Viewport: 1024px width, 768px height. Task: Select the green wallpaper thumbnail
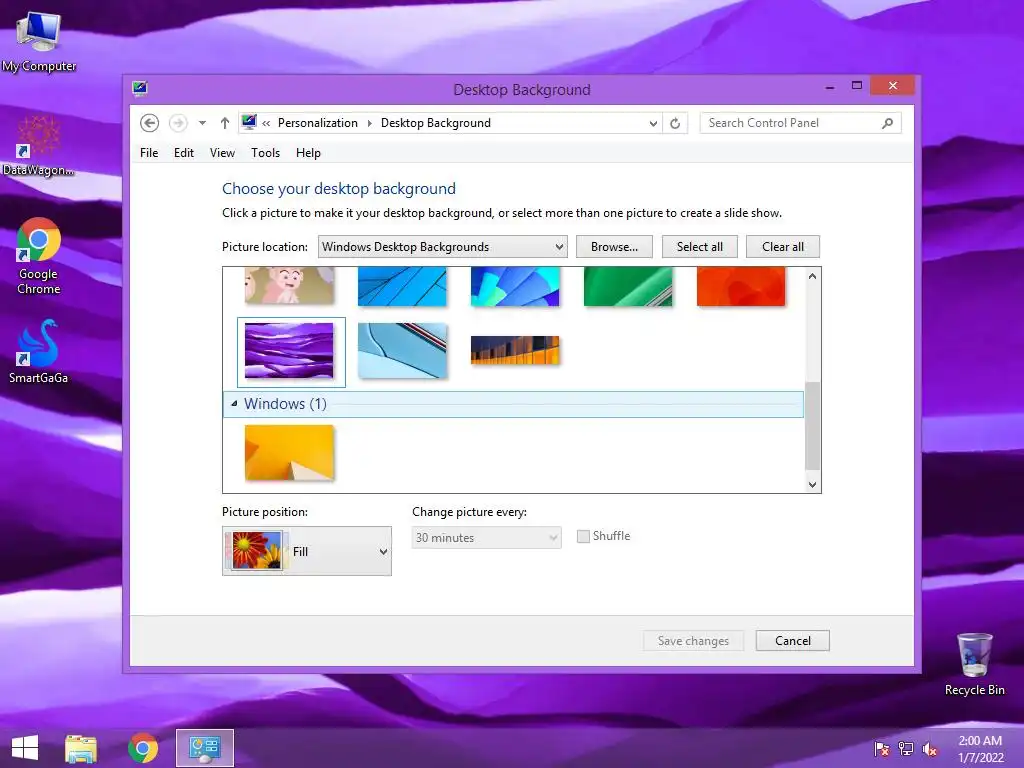[628, 286]
